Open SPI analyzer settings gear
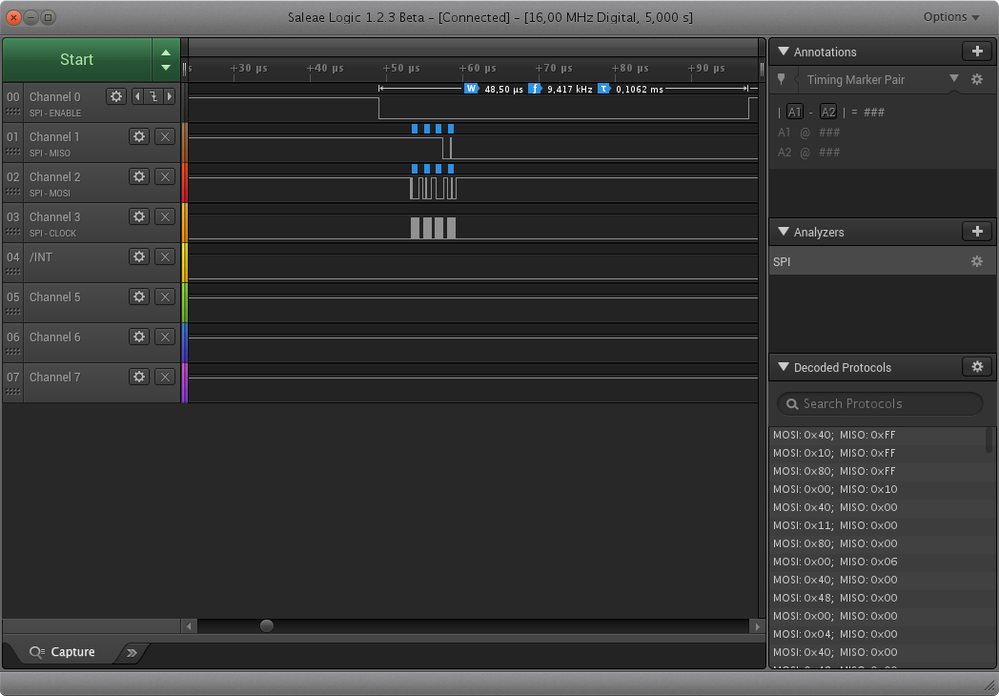Screen dimensions: 999x696 pyautogui.click(x=977, y=261)
